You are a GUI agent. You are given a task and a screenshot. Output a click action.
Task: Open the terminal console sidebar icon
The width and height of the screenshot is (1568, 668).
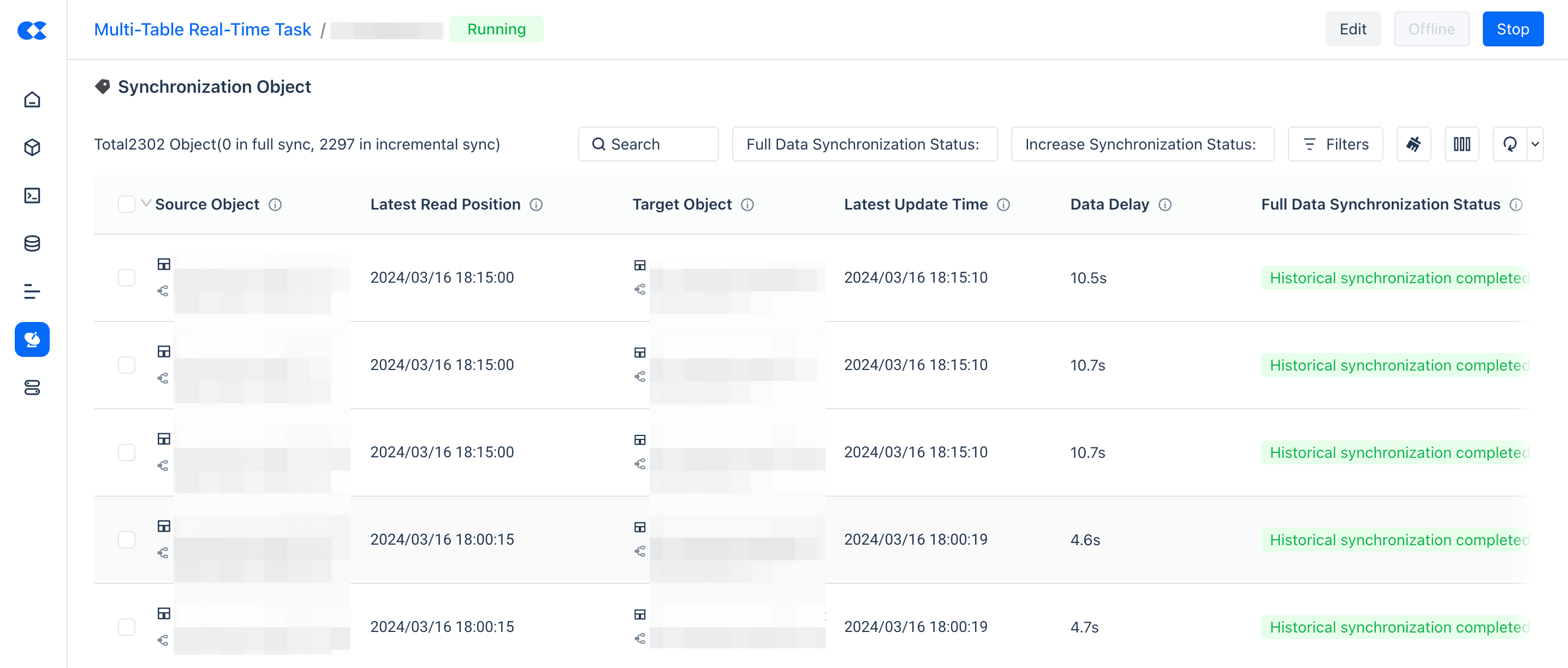pos(32,195)
